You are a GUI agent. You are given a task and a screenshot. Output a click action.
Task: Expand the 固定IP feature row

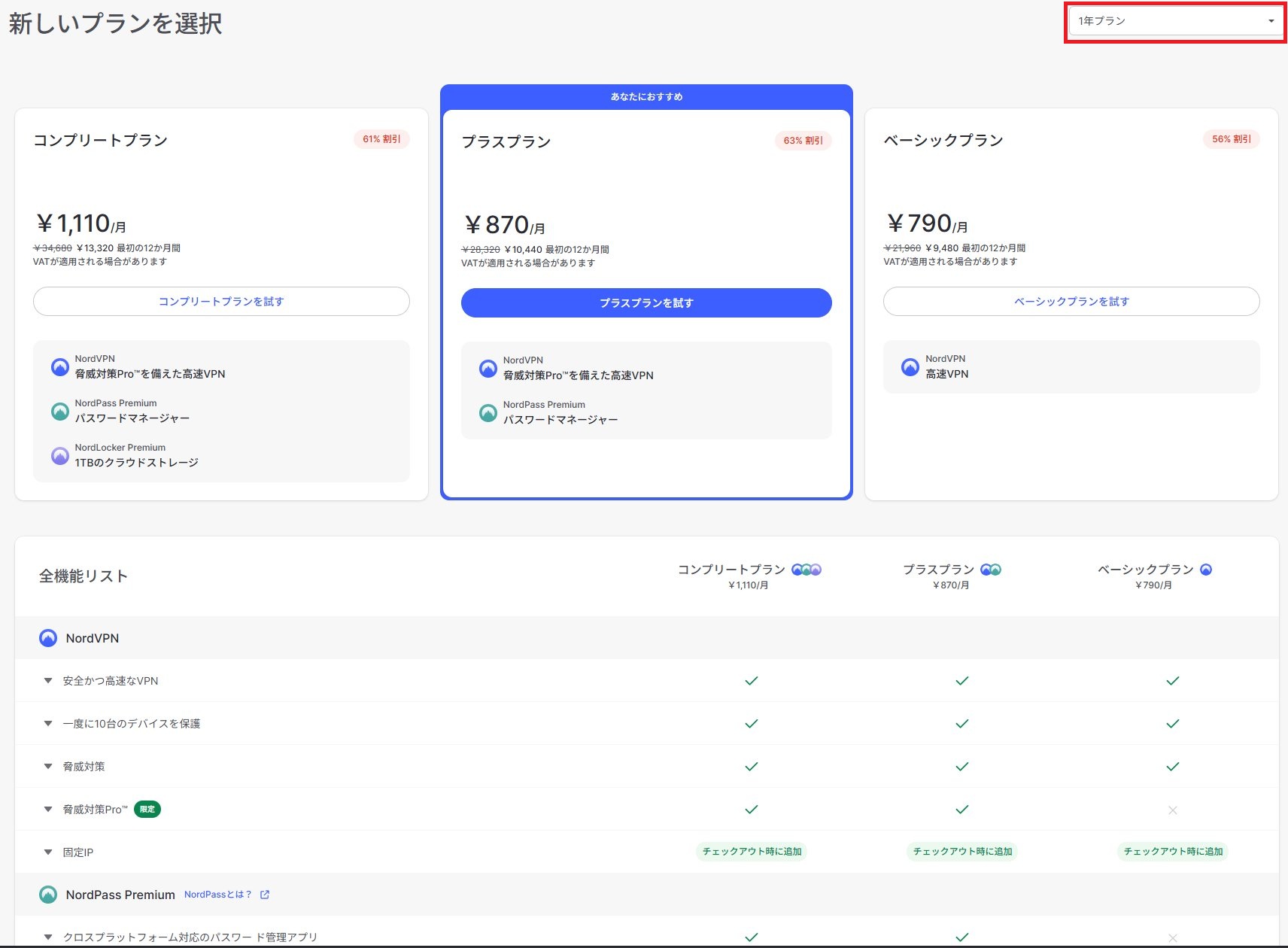point(48,852)
